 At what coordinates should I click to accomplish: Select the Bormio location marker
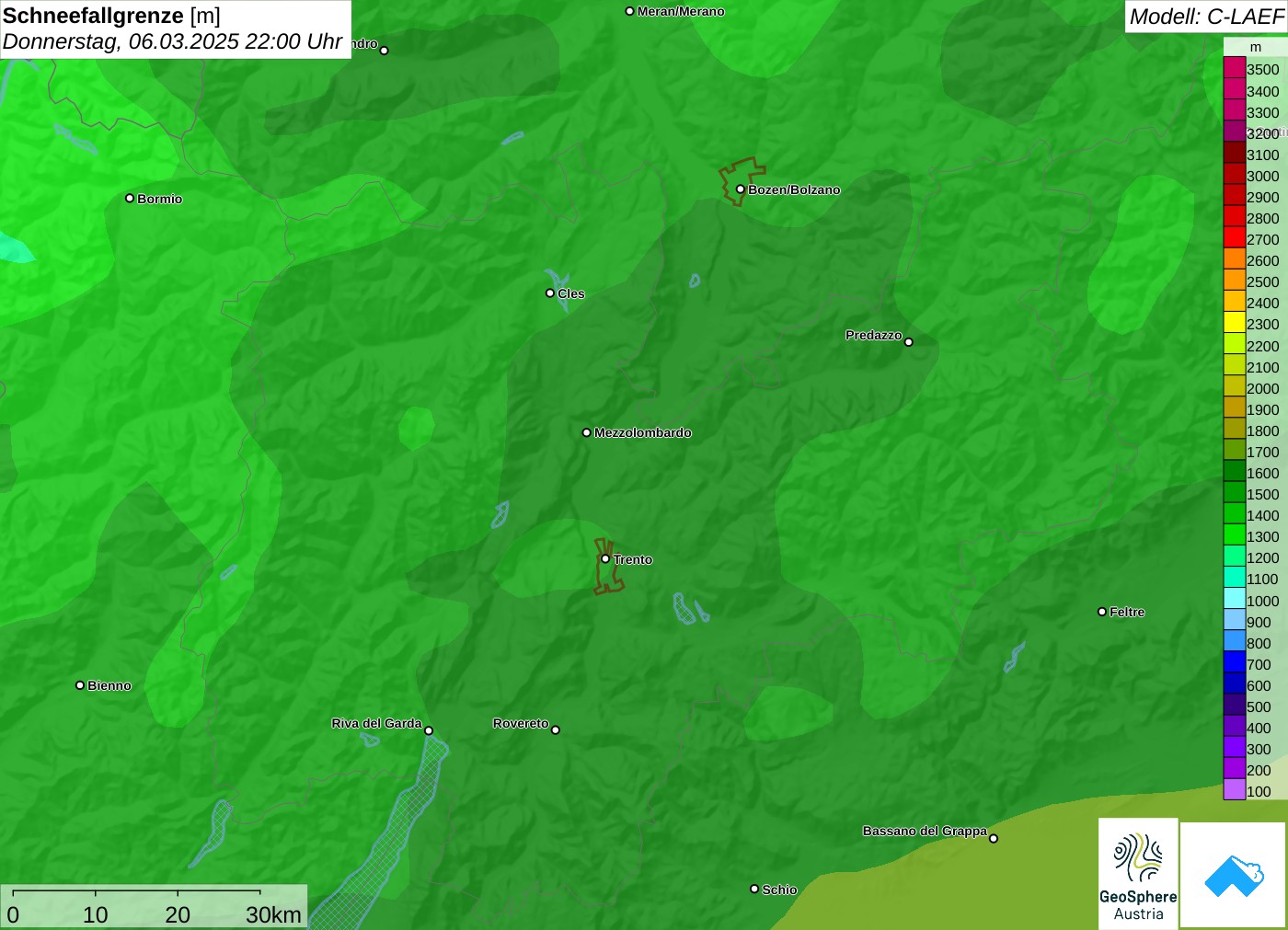tap(130, 198)
